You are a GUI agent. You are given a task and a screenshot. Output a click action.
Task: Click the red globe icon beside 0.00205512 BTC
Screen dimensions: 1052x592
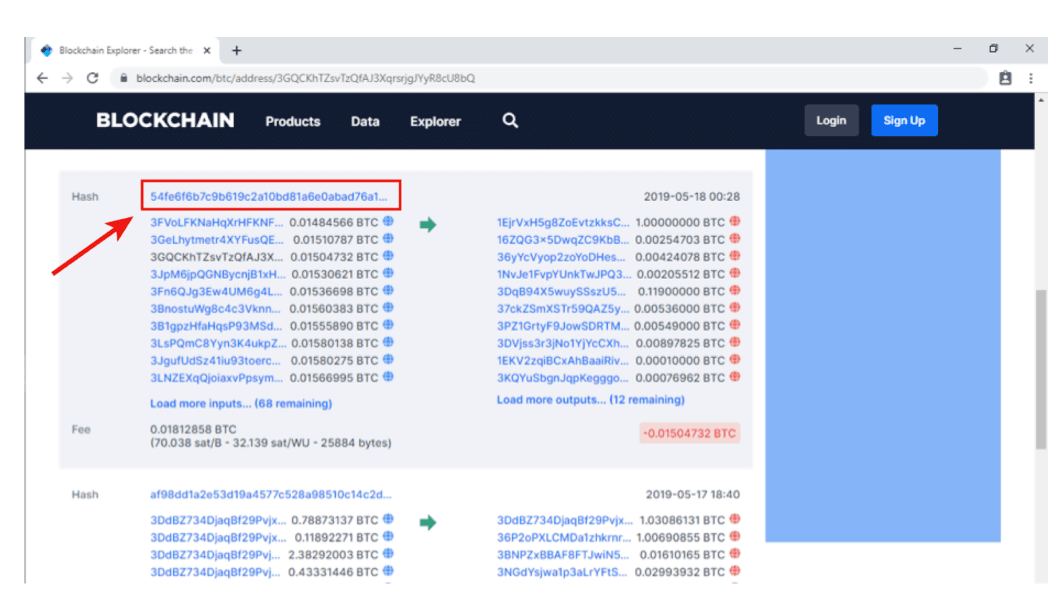click(x=735, y=274)
